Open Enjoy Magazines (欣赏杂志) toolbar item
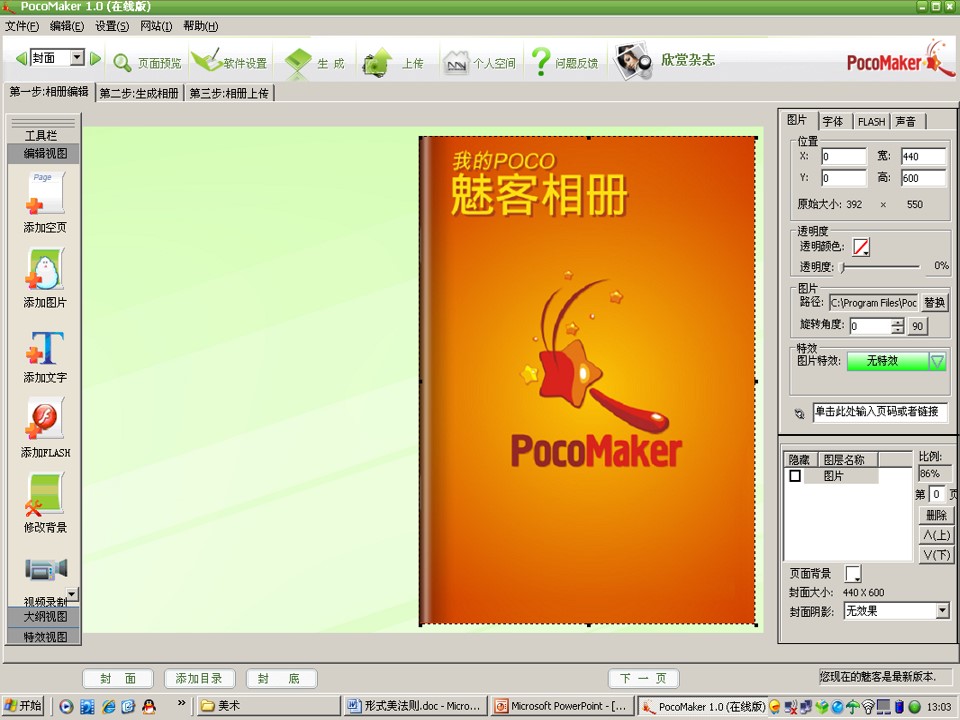 [x=666, y=60]
